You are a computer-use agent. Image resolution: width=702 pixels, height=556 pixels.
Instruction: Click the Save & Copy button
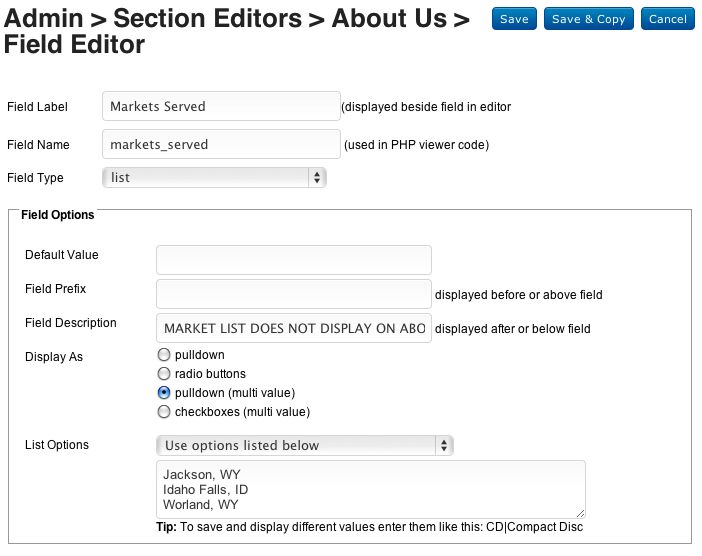tap(588, 19)
